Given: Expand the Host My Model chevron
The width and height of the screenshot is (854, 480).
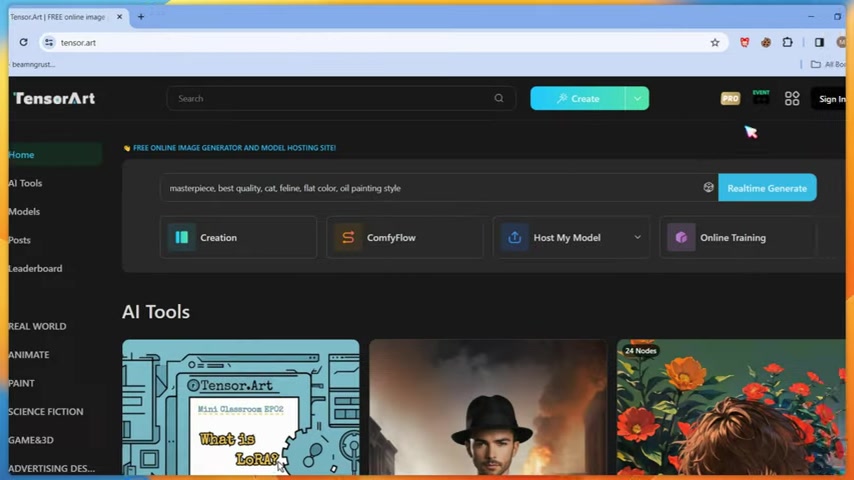Looking at the screenshot, I should click(x=637, y=238).
